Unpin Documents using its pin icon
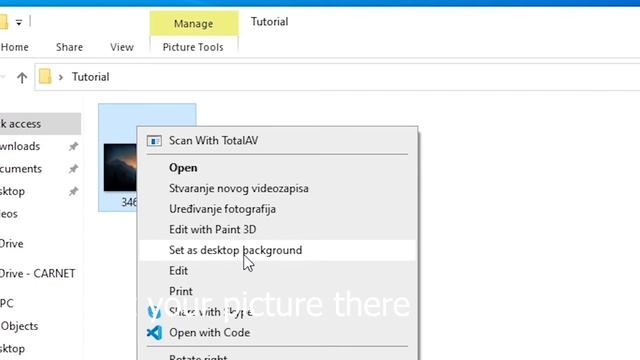Screen dimensions: 640x360 [x=73, y=169]
